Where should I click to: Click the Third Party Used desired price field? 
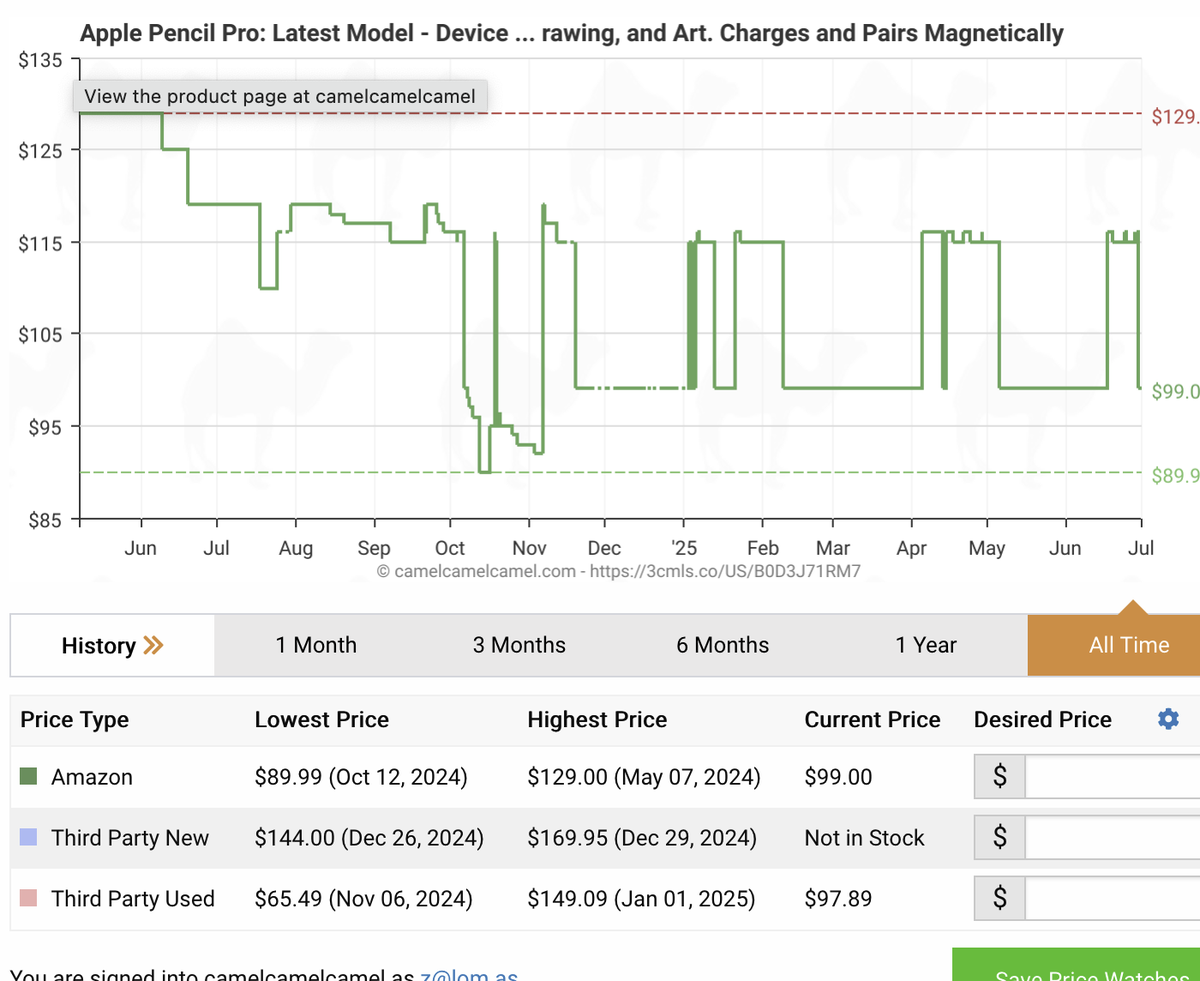click(x=1112, y=899)
